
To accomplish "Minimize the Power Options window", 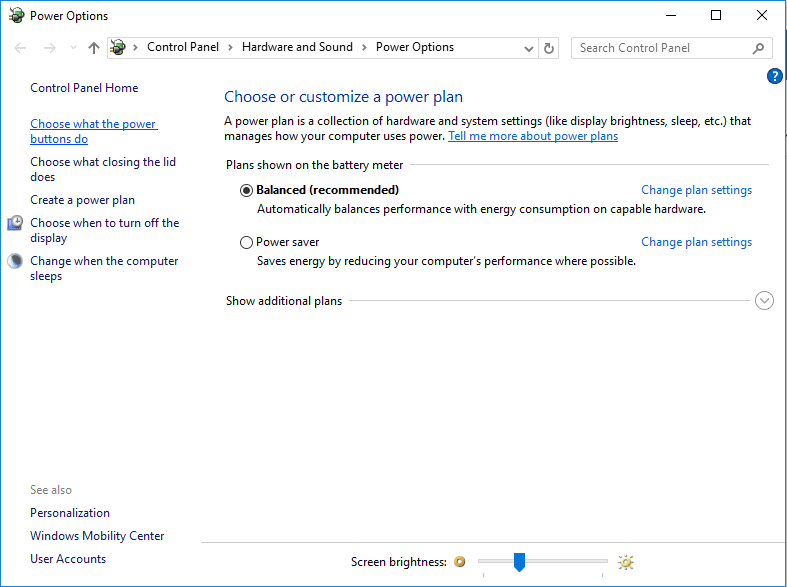I will [x=671, y=15].
